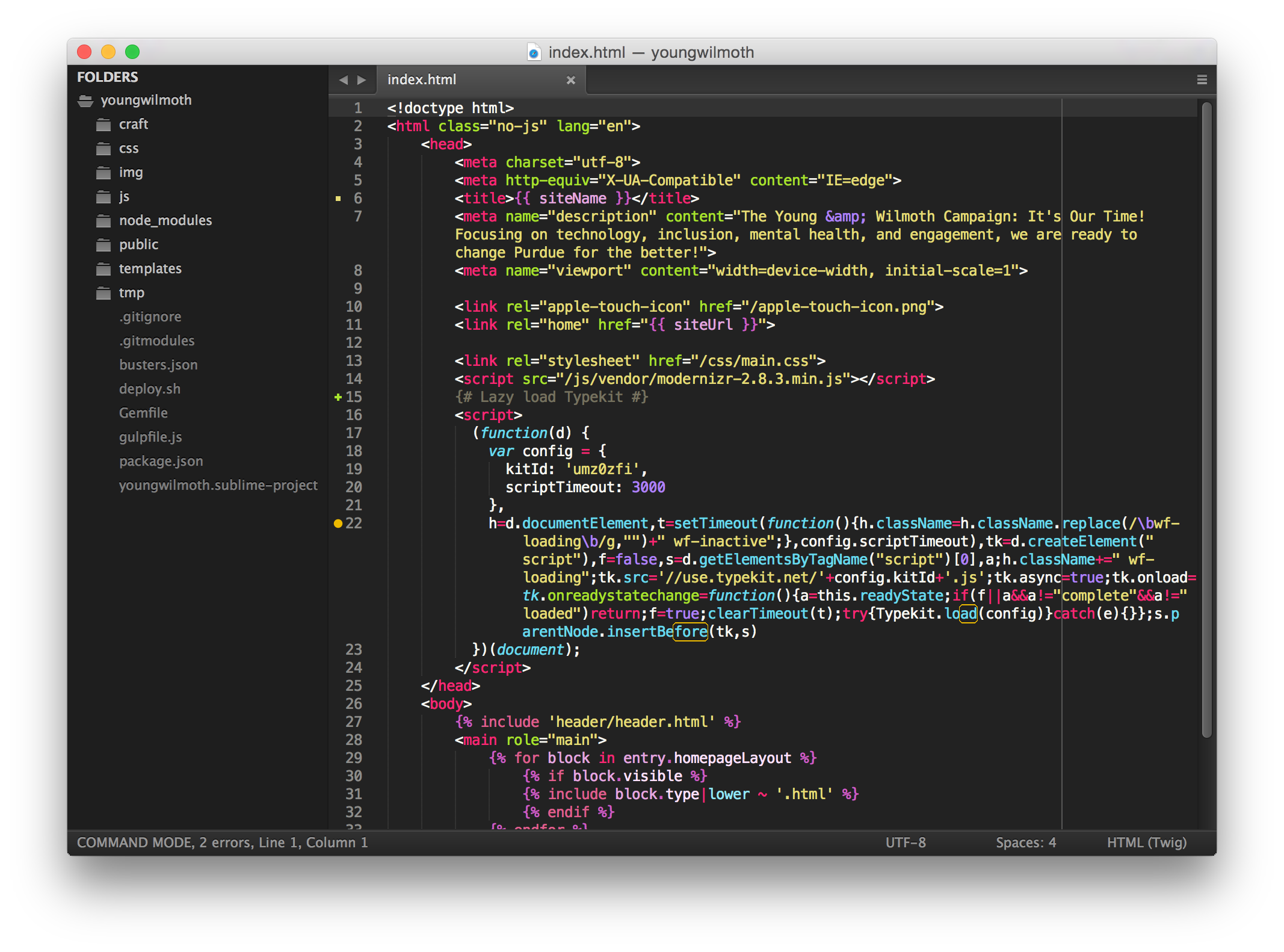Click line number 1 in gutter

click(x=357, y=108)
